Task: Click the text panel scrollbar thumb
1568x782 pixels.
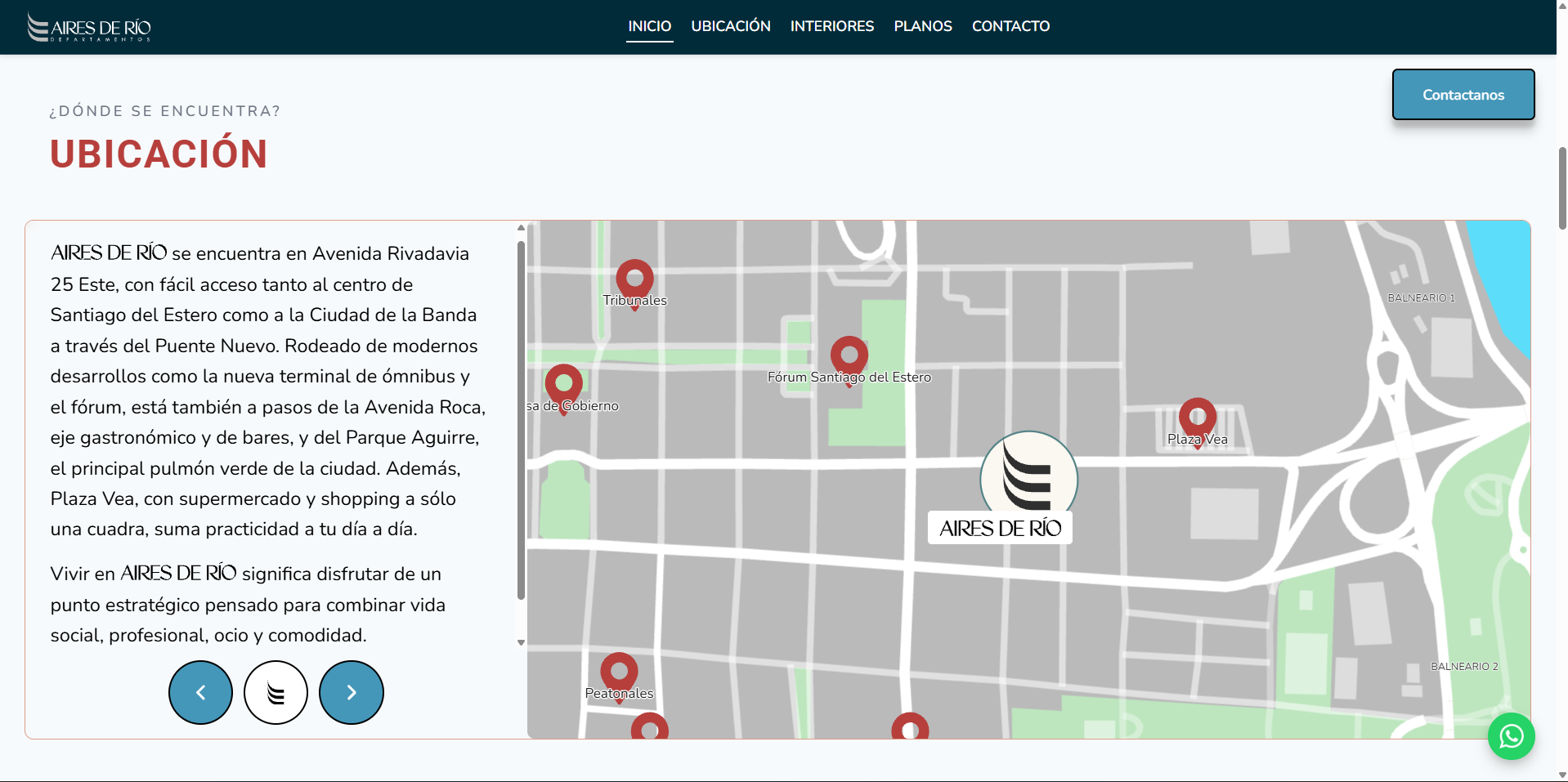Action: [x=521, y=420]
